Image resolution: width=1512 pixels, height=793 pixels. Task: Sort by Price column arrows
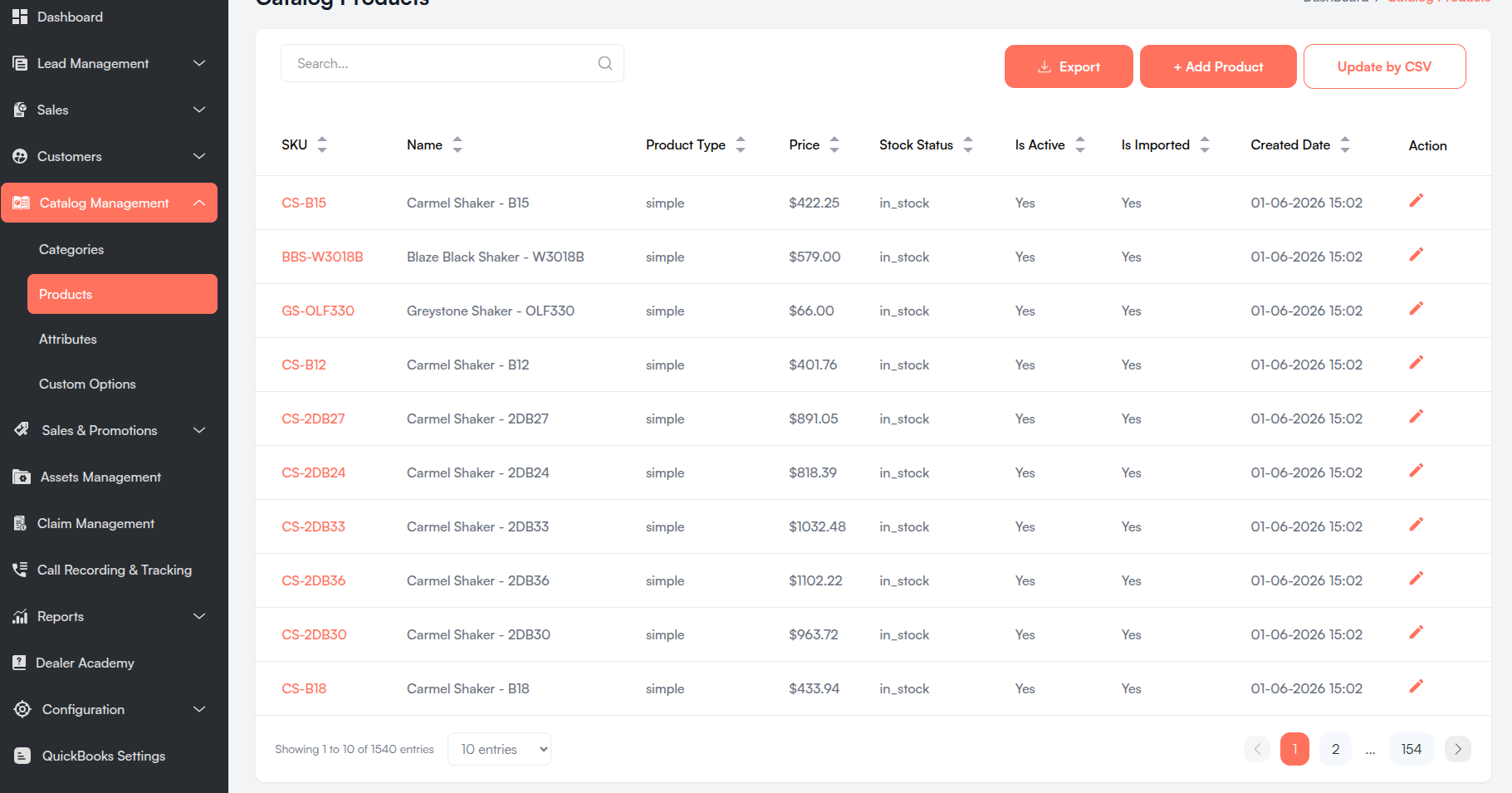(834, 144)
